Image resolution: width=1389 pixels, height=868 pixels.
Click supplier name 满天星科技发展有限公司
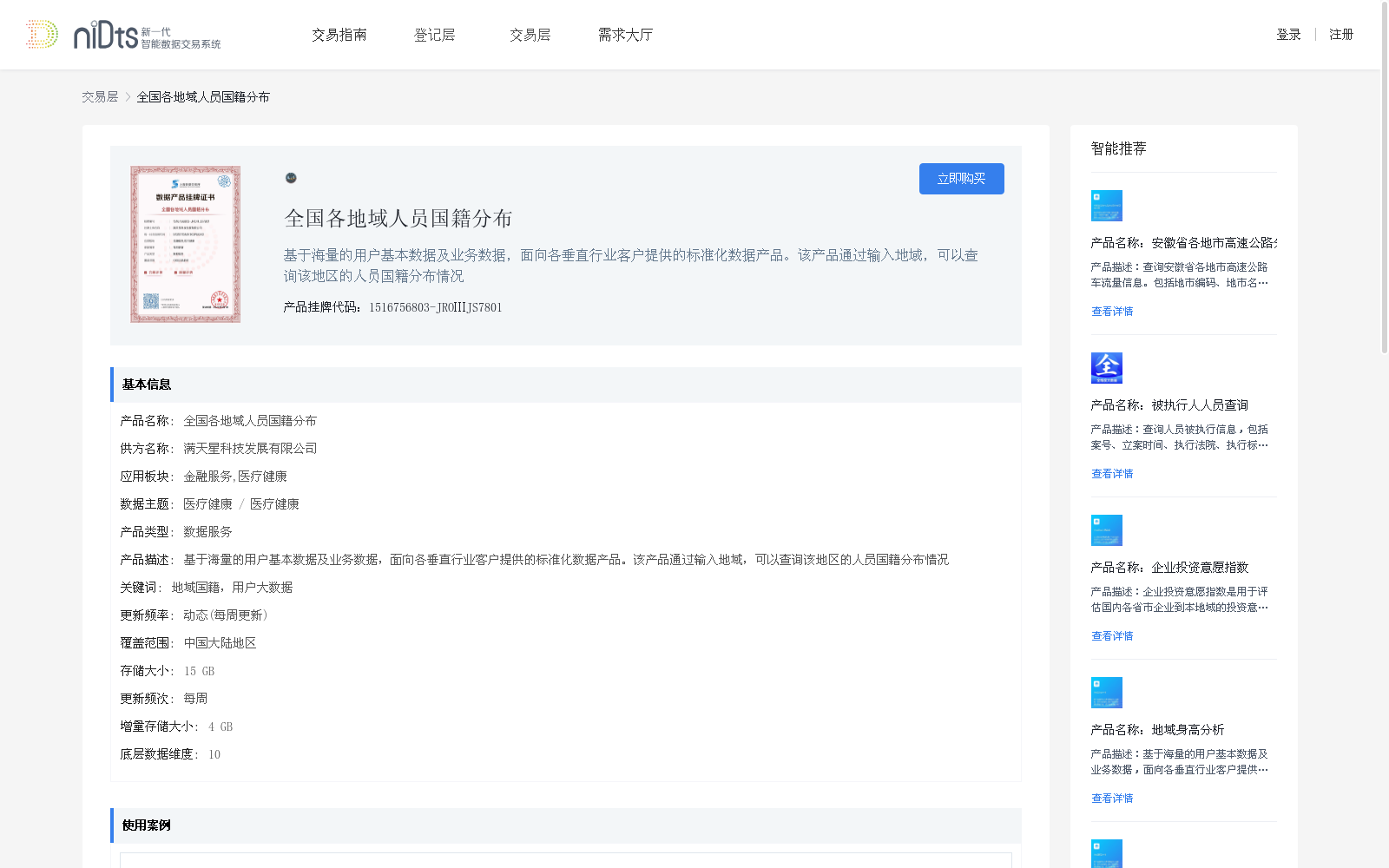(x=250, y=449)
